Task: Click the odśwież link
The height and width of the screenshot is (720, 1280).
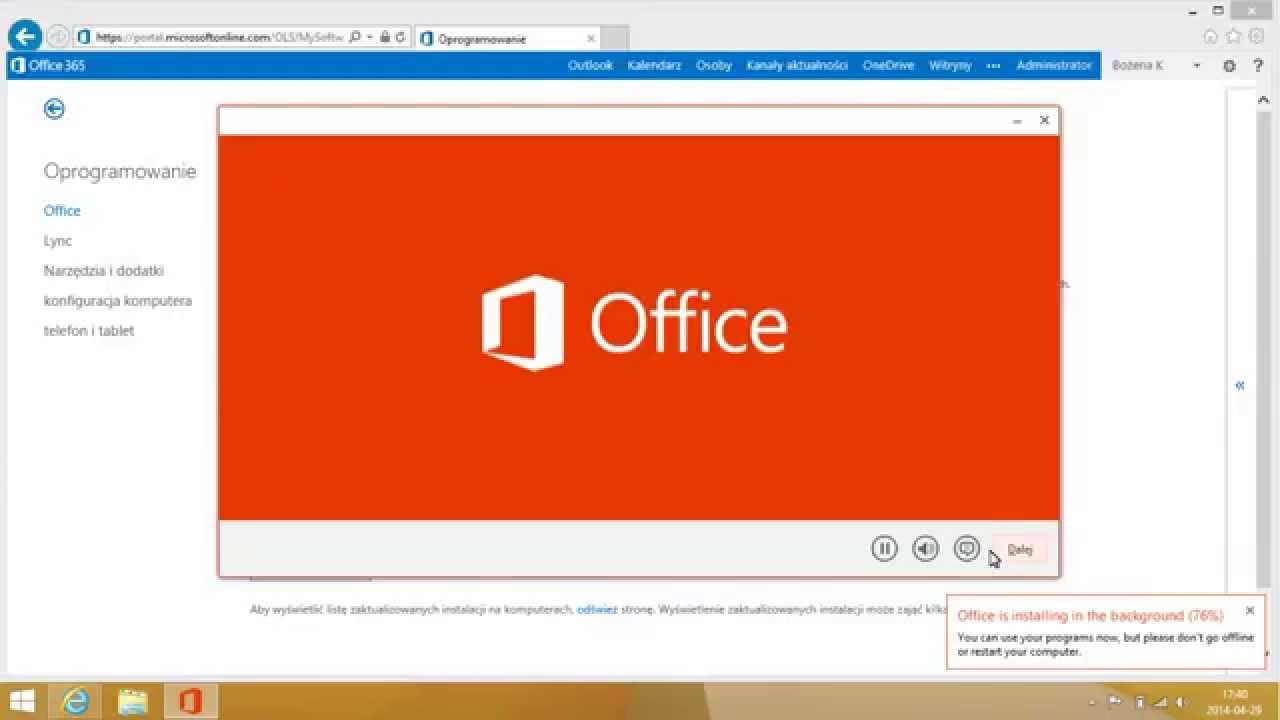Action: tap(597, 608)
